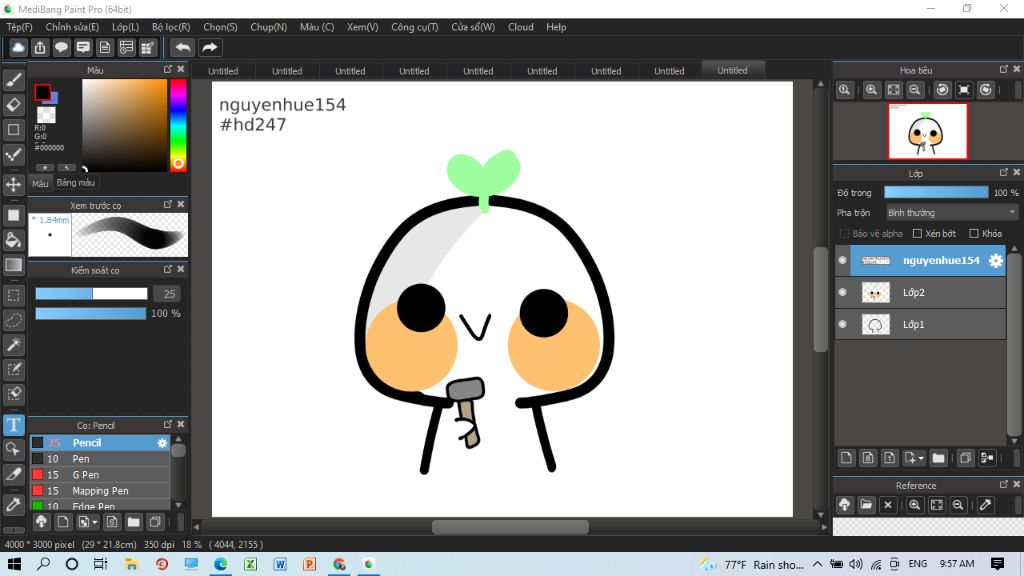
Task: Switch to the Bảng màu tab
Action: click(x=76, y=183)
